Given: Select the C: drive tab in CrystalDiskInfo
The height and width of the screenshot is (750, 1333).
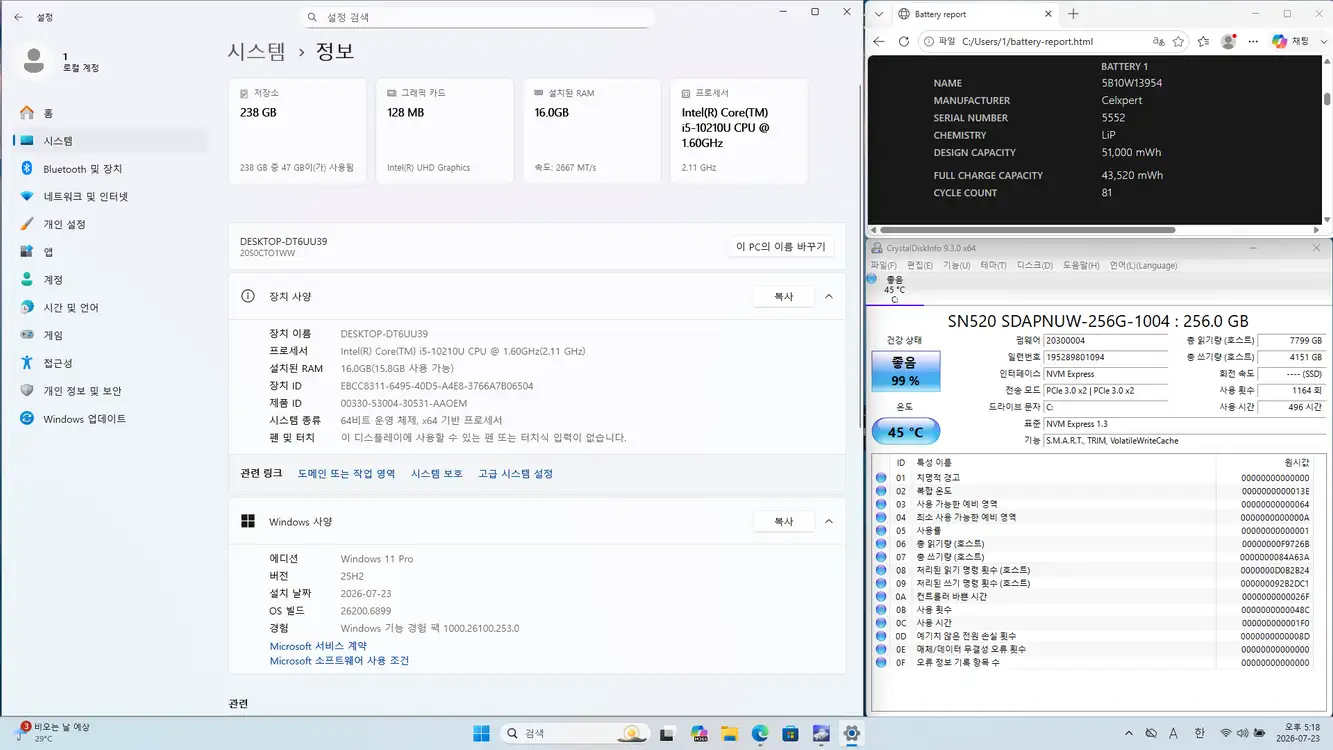Looking at the screenshot, I should 895,290.
